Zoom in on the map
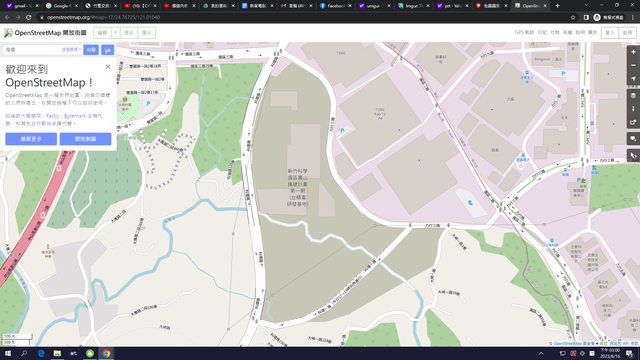640x360 pixels. tap(633, 52)
